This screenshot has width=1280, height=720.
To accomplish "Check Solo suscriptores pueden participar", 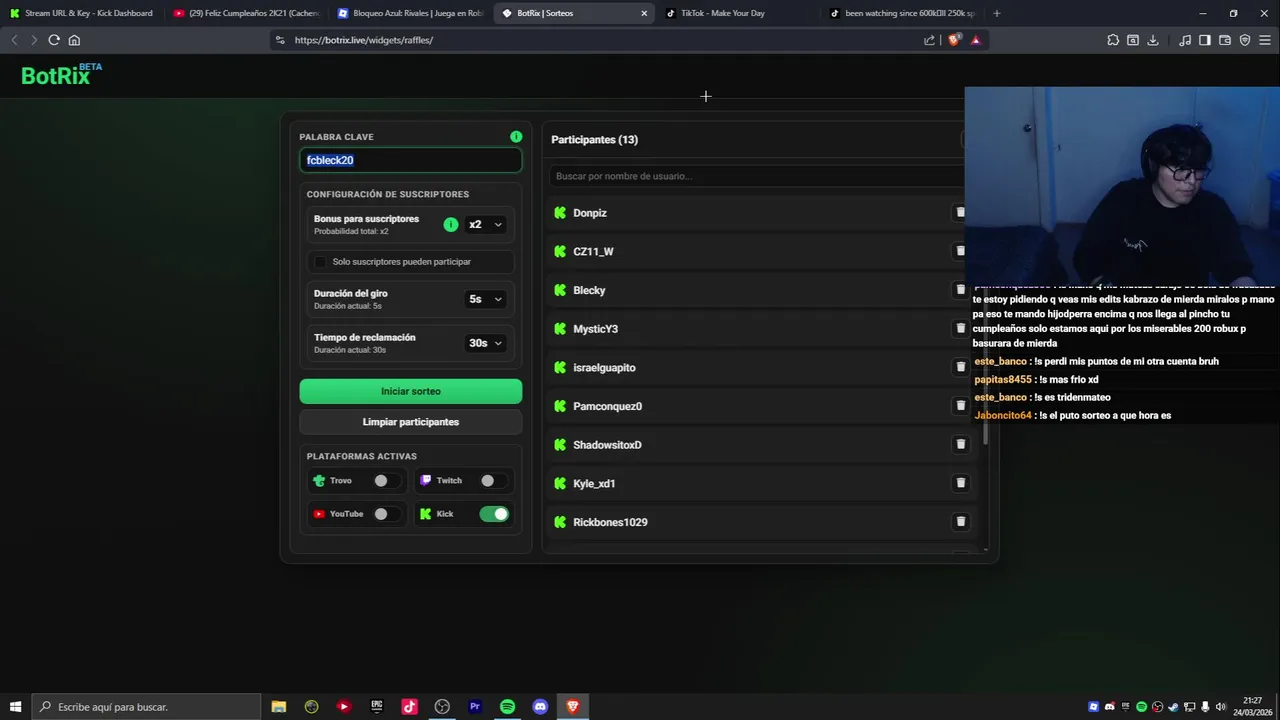I will click(320, 262).
